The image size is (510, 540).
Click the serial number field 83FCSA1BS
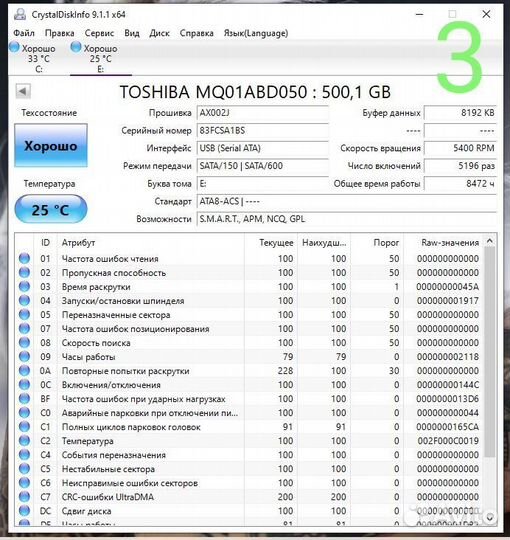point(262,131)
